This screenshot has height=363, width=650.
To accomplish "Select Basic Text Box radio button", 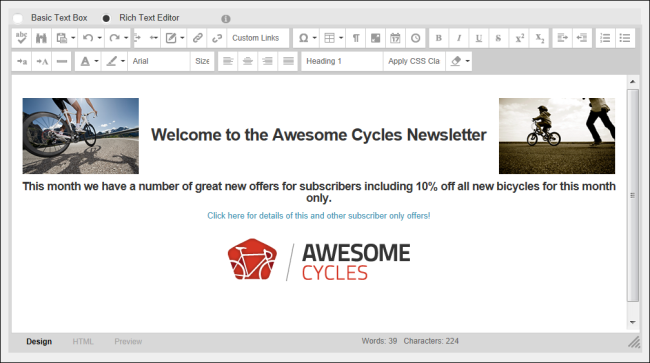I will tap(18, 18).
